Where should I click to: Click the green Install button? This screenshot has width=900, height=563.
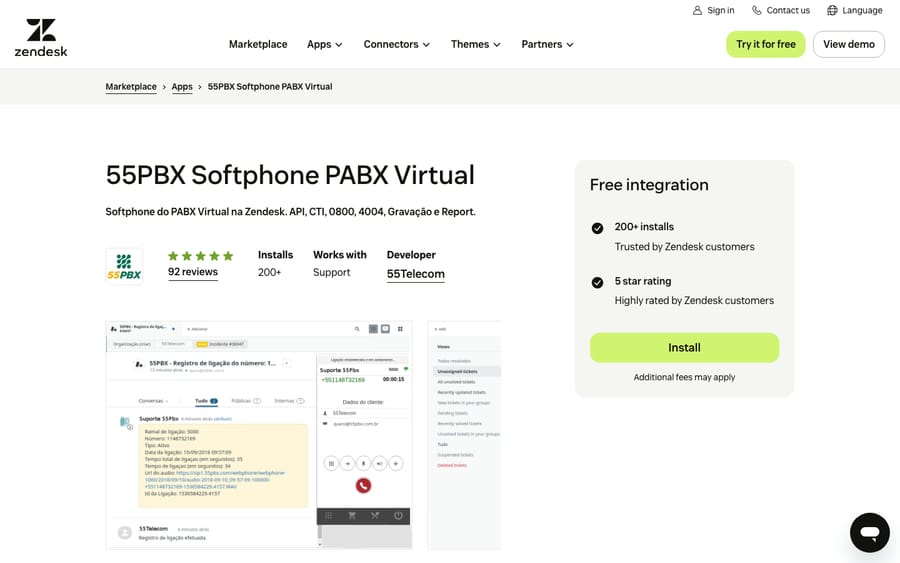[684, 348]
